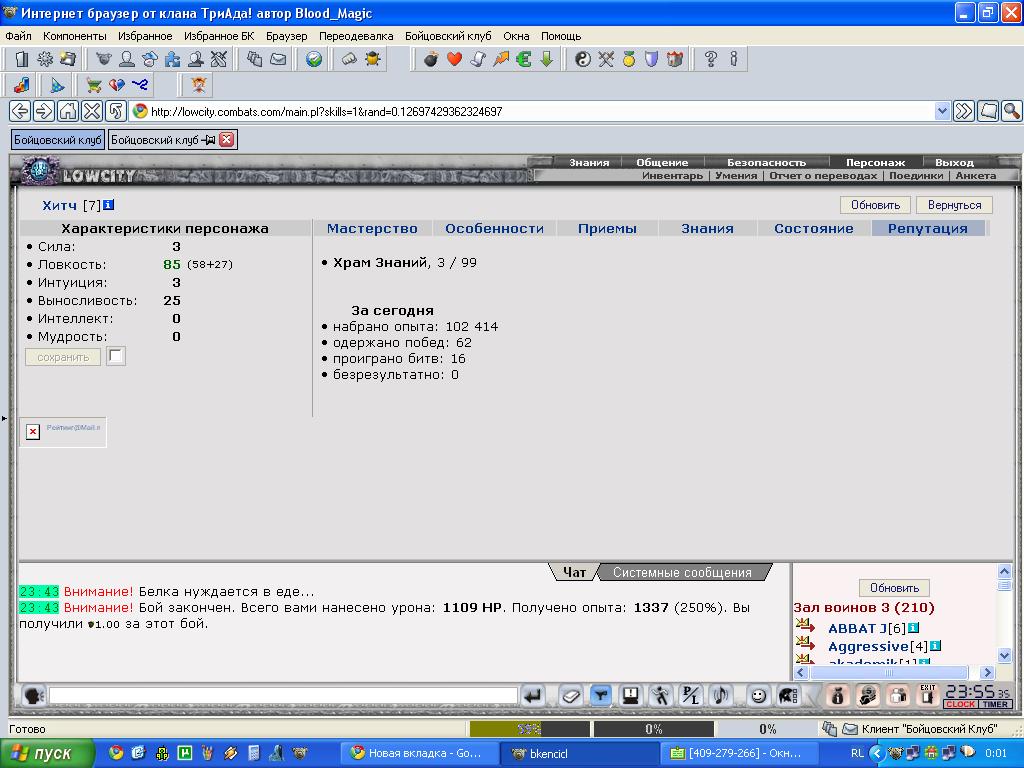Image resolution: width=1024 pixels, height=768 pixels.
Task: Click the smiley face icon in chat bar
Action: tap(759, 695)
